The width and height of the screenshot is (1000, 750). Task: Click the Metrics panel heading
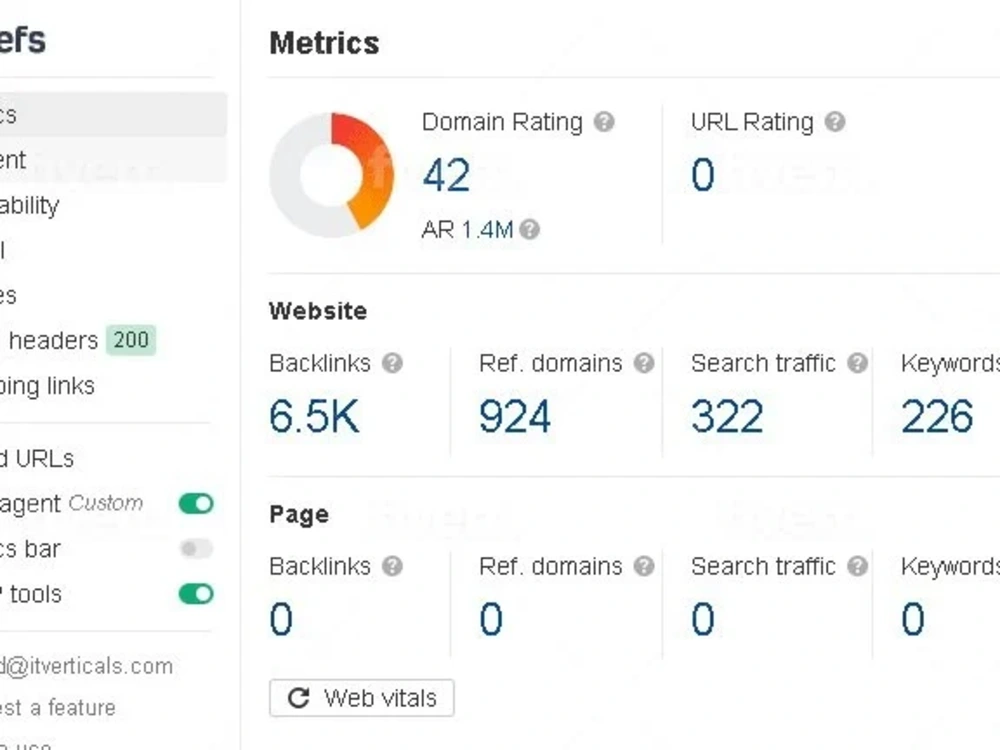point(324,43)
